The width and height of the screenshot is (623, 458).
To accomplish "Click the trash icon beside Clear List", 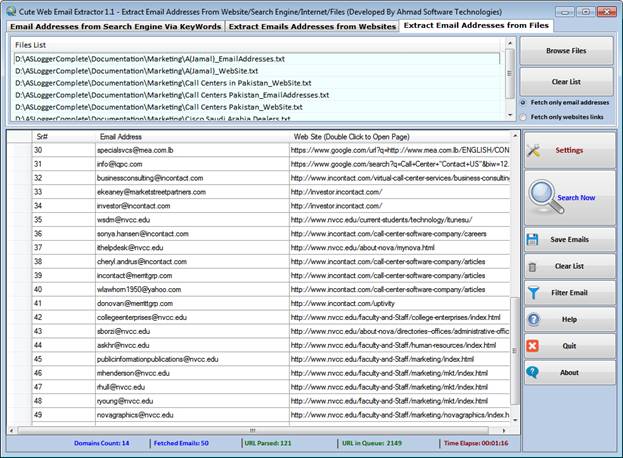I will pyautogui.click(x=533, y=266).
